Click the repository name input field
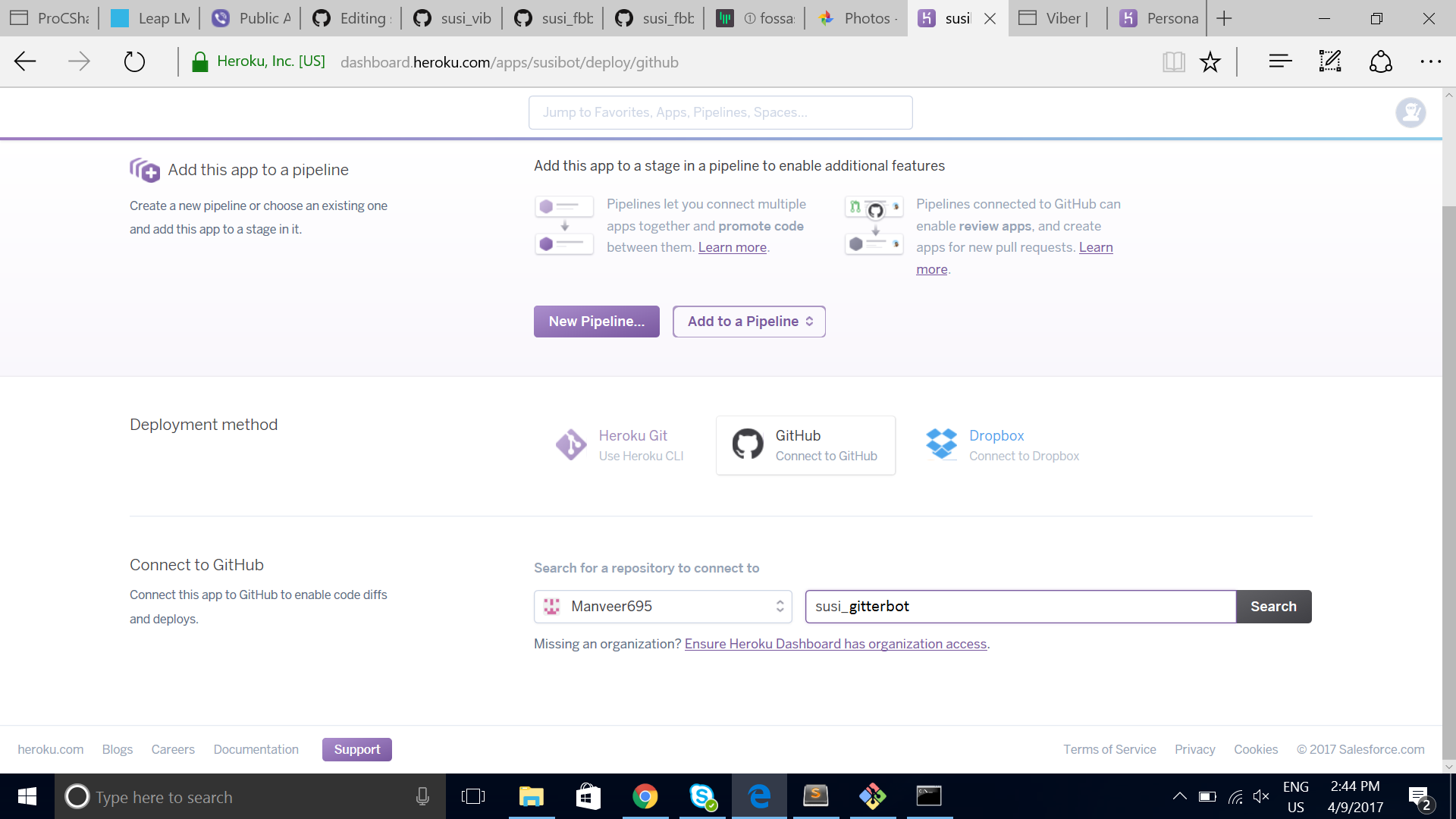 pyautogui.click(x=1020, y=607)
